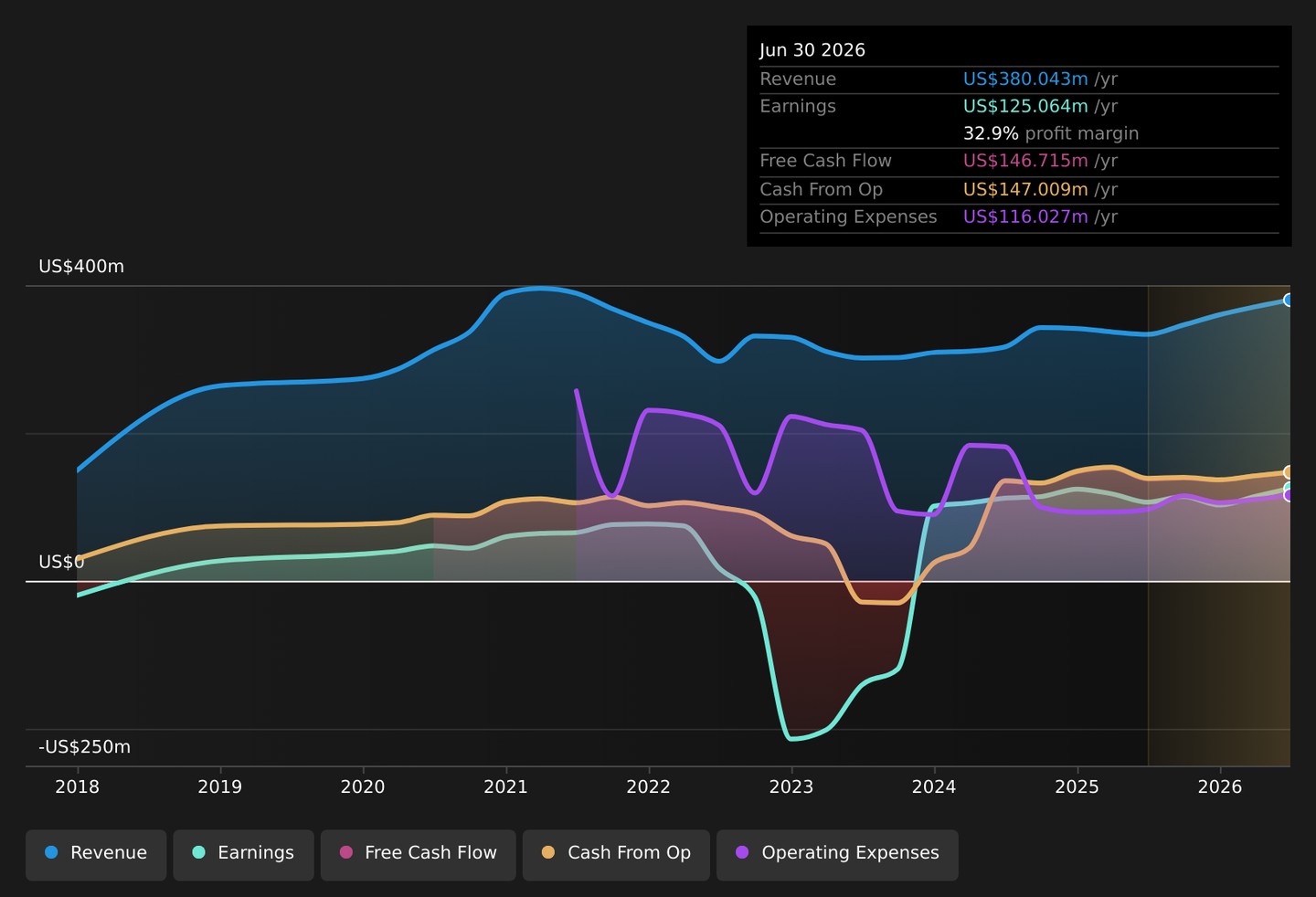Click the 'US$400m' y-axis label
The image size is (1316, 897).
81,267
